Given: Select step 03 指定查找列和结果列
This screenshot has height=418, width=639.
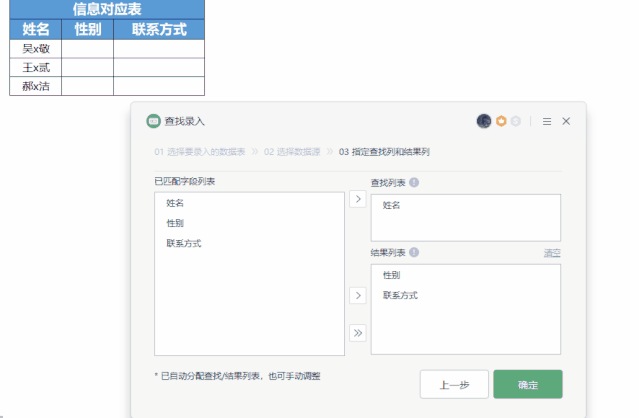Looking at the screenshot, I should 384,152.
